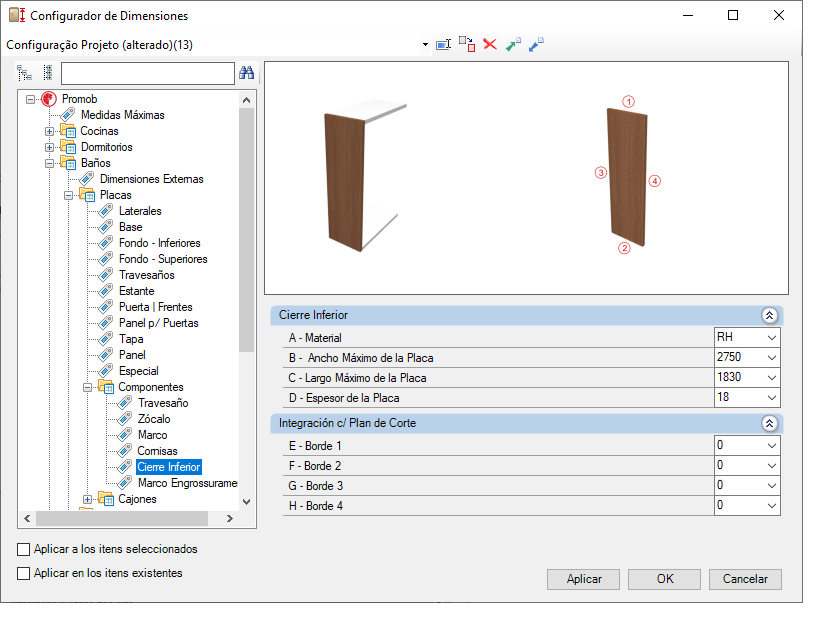Click the tag icon beside Estante

tap(106, 291)
